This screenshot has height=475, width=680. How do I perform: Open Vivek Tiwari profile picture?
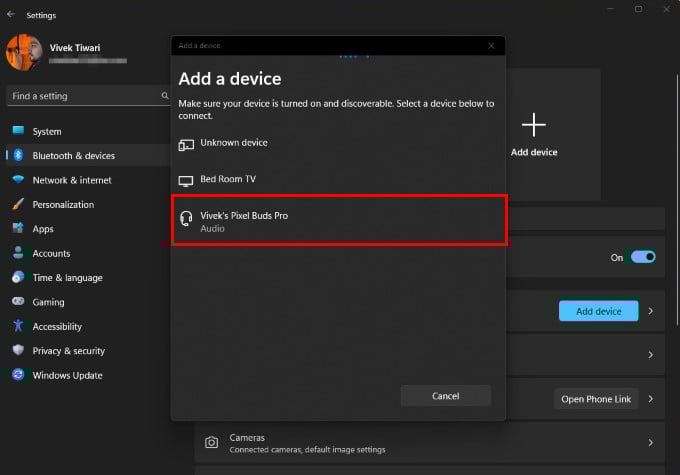[24, 52]
